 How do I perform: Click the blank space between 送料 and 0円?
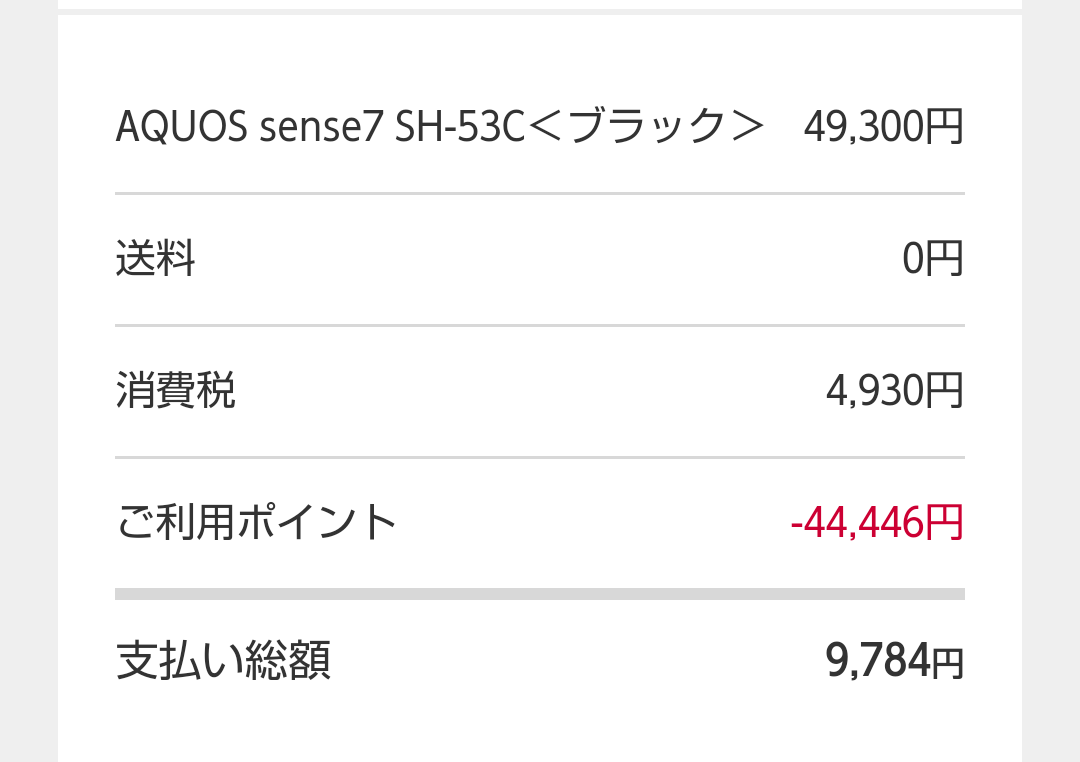[x=540, y=260]
